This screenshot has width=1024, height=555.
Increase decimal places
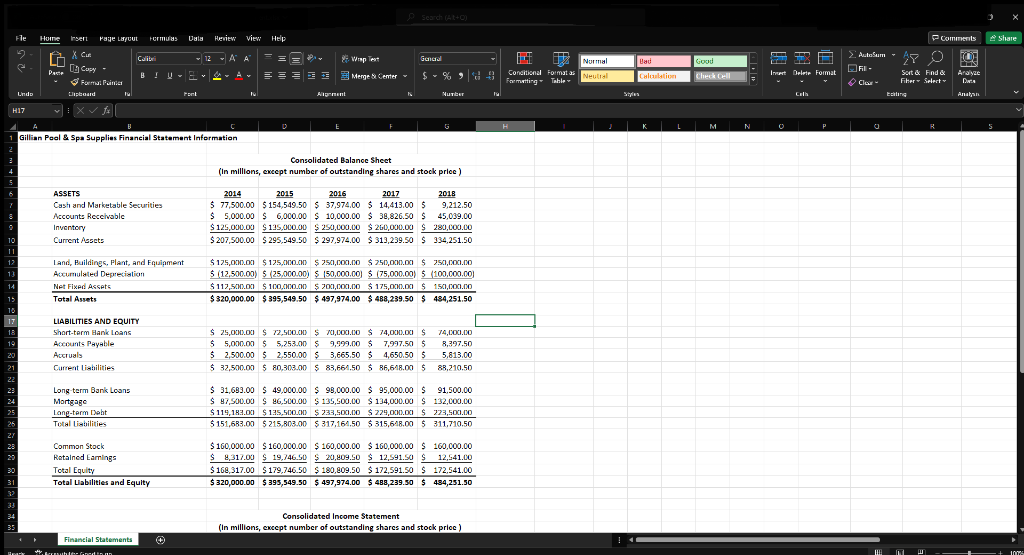pyautogui.click(x=474, y=76)
